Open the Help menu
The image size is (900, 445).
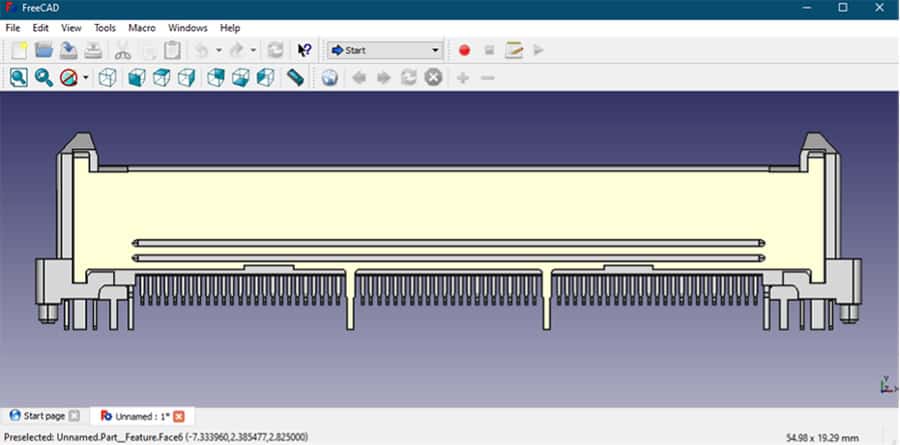pyautogui.click(x=230, y=28)
